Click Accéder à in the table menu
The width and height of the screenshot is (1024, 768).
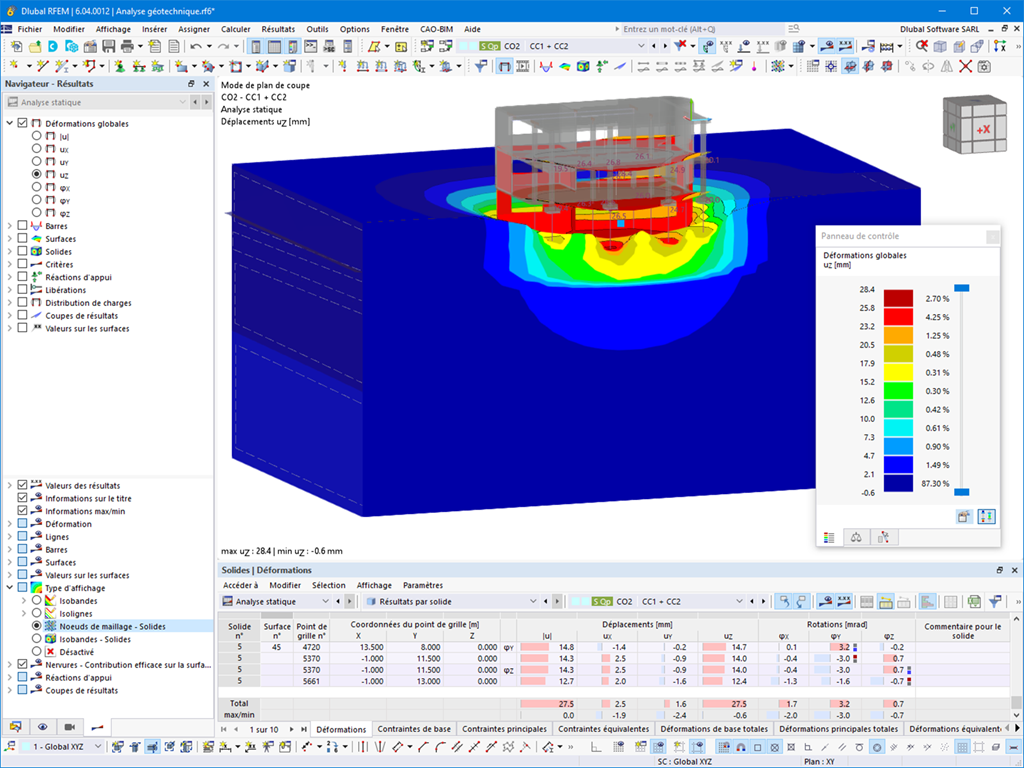tap(240, 585)
